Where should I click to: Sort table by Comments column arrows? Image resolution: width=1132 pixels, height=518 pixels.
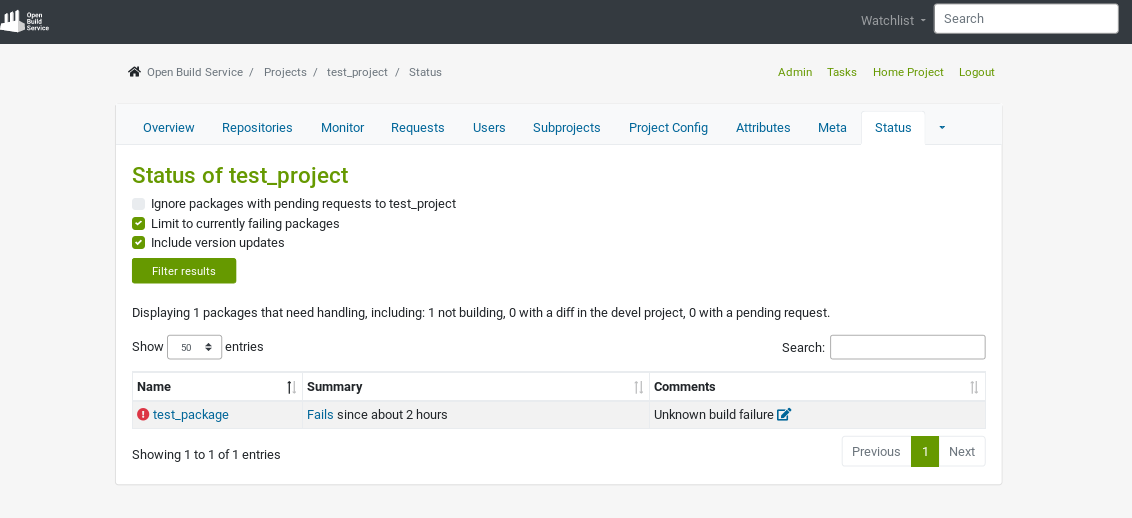coord(975,387)
